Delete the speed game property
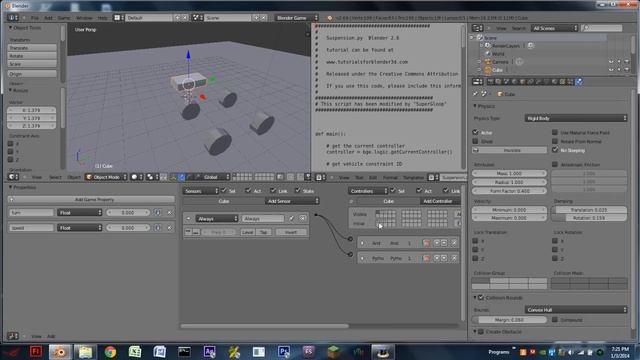Screen dimensions: 640x360 (169, 228)
